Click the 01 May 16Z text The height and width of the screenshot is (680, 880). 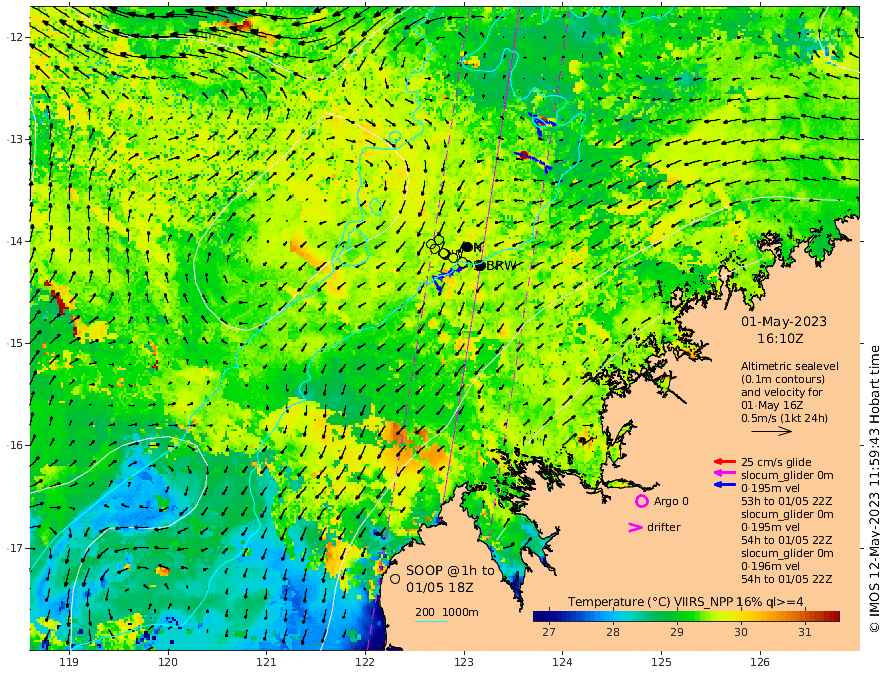(772, 405)
